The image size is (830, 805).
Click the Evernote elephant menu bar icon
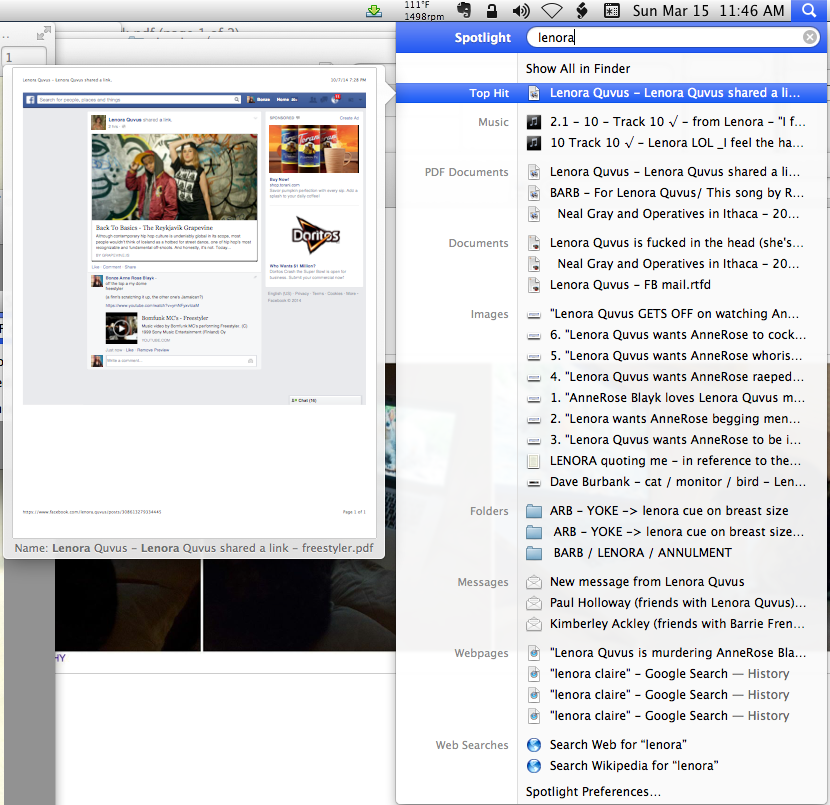click(x=463, y=11)
